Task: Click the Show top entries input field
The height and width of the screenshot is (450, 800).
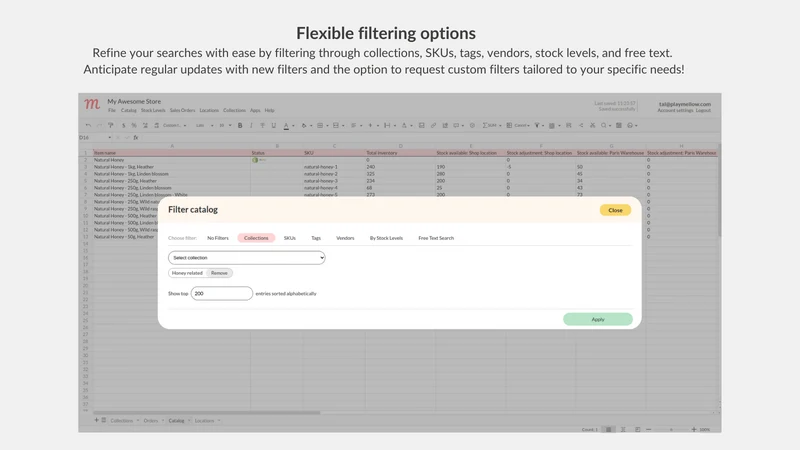Action: click(221, 293)
